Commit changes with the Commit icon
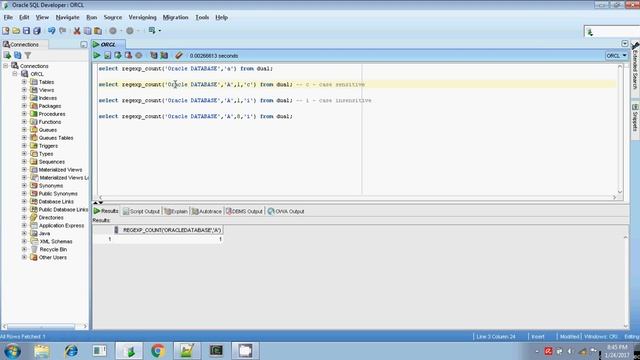 (118, 56)
